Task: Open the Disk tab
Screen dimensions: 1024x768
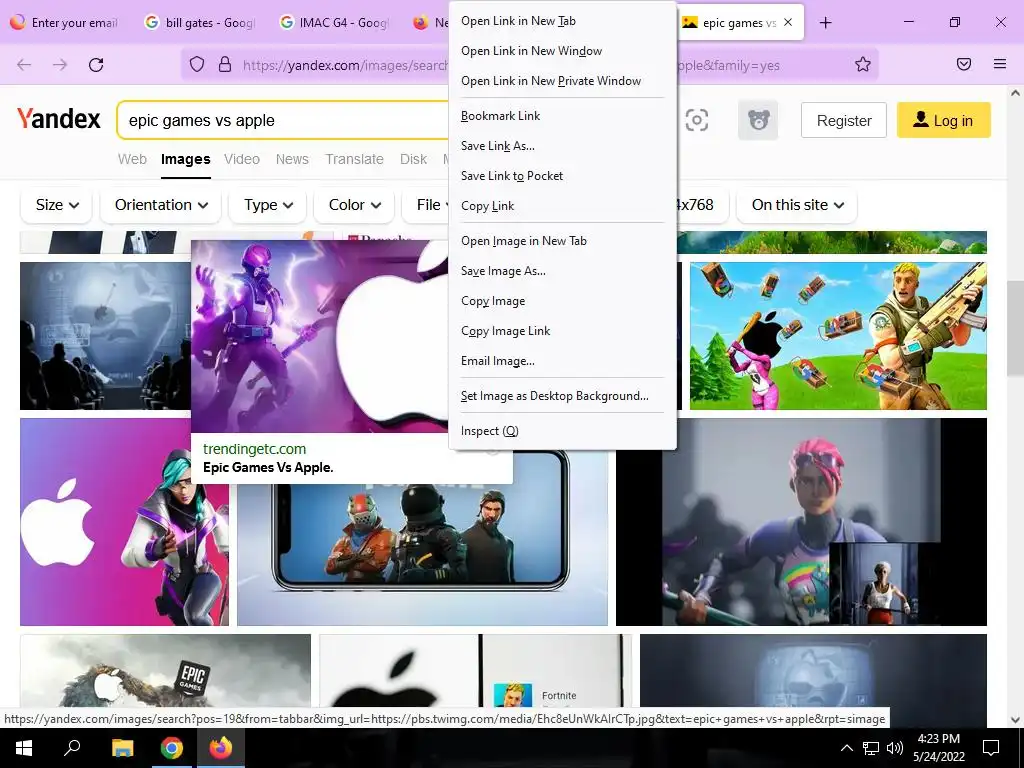Action: [x=413, y=159]
